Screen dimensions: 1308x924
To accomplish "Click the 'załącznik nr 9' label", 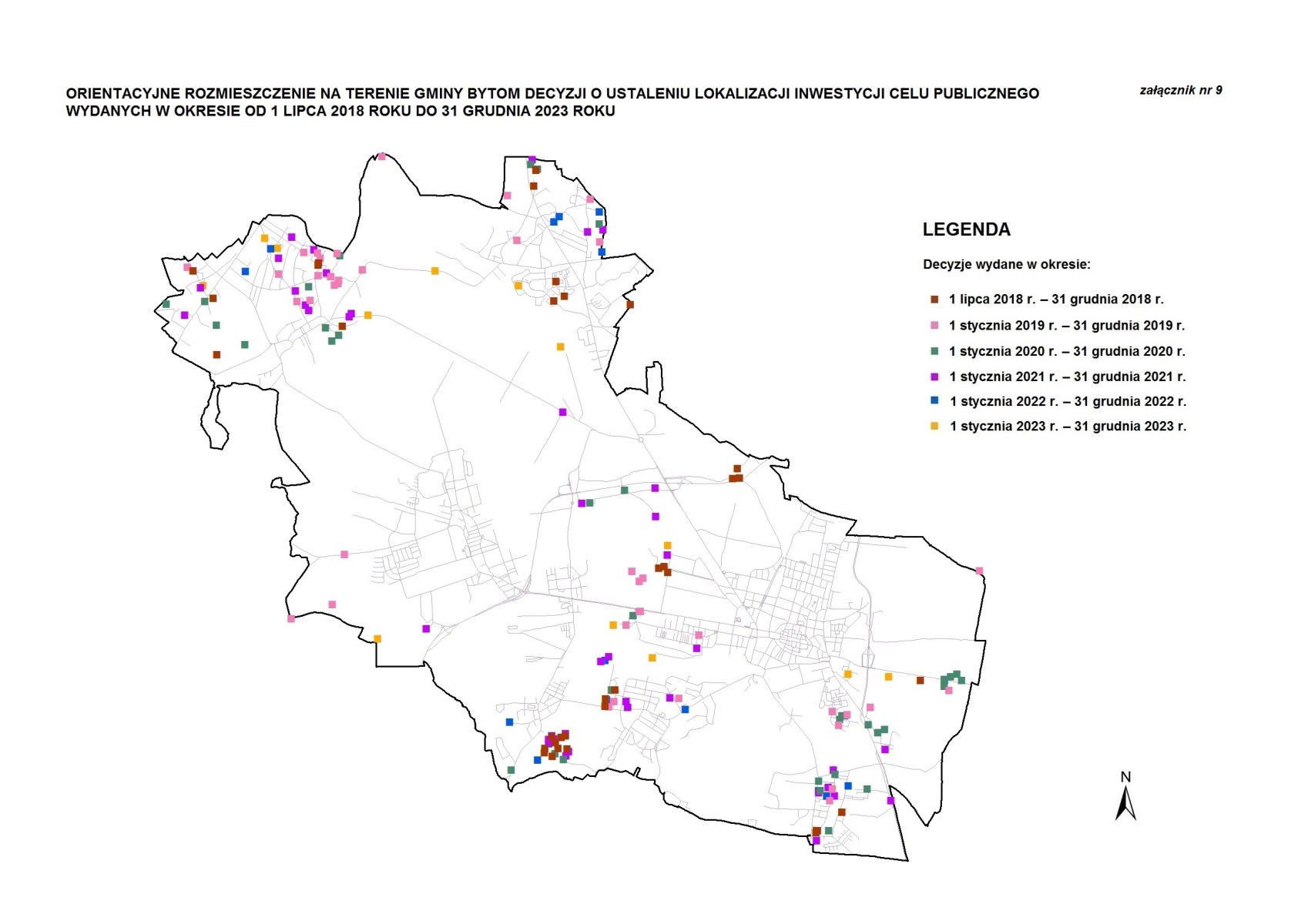I will [1180, 90].
